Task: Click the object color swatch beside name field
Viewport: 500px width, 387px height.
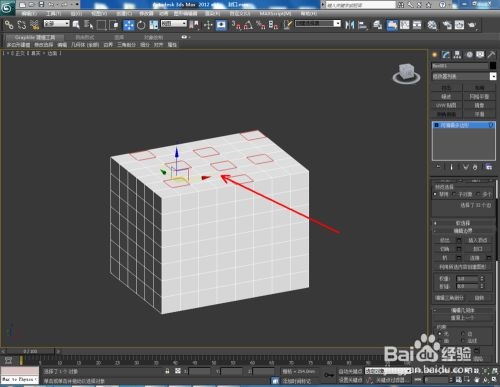Action: pyautogui.click(x=493, y=66)
